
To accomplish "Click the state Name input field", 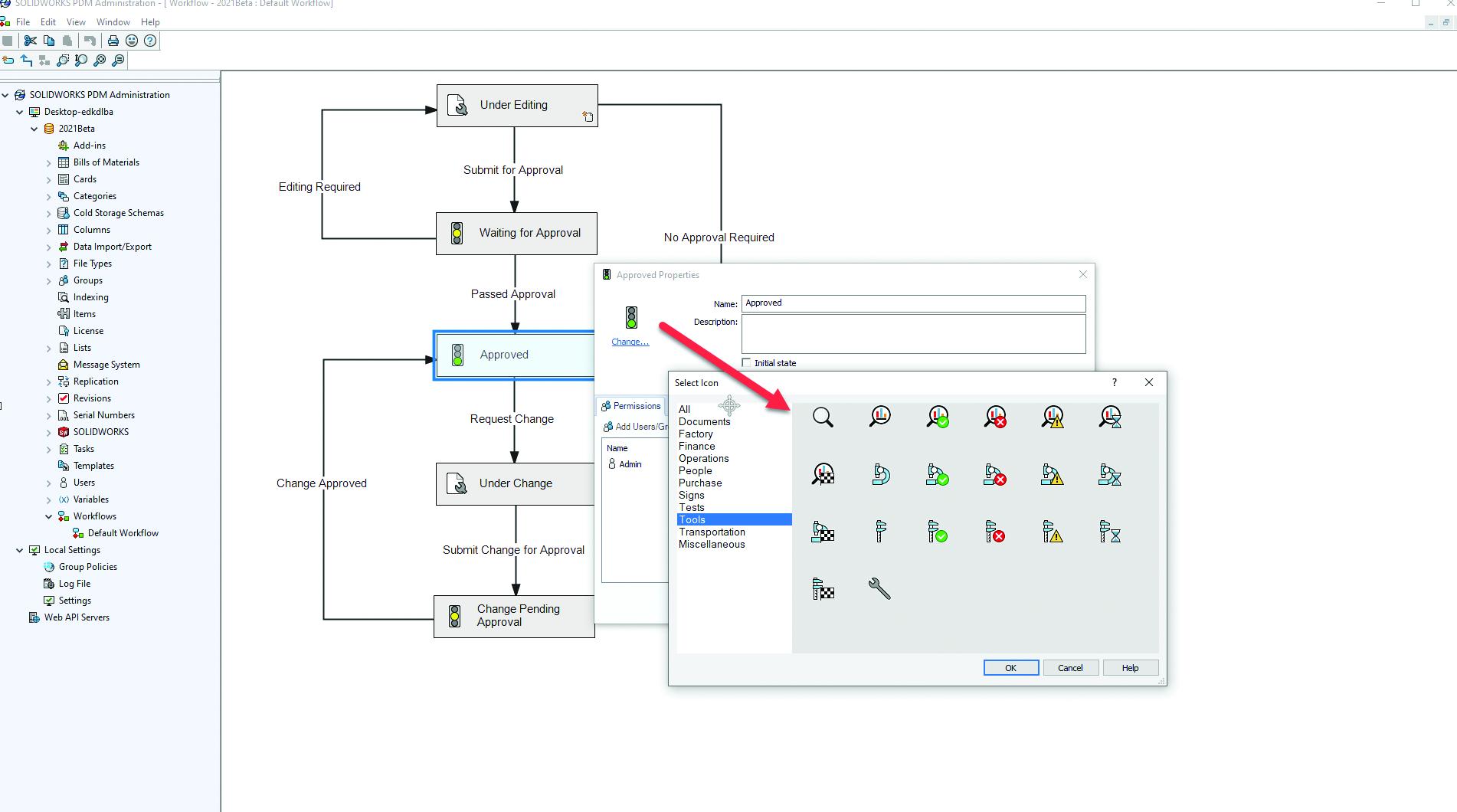I will pos(913,303).
